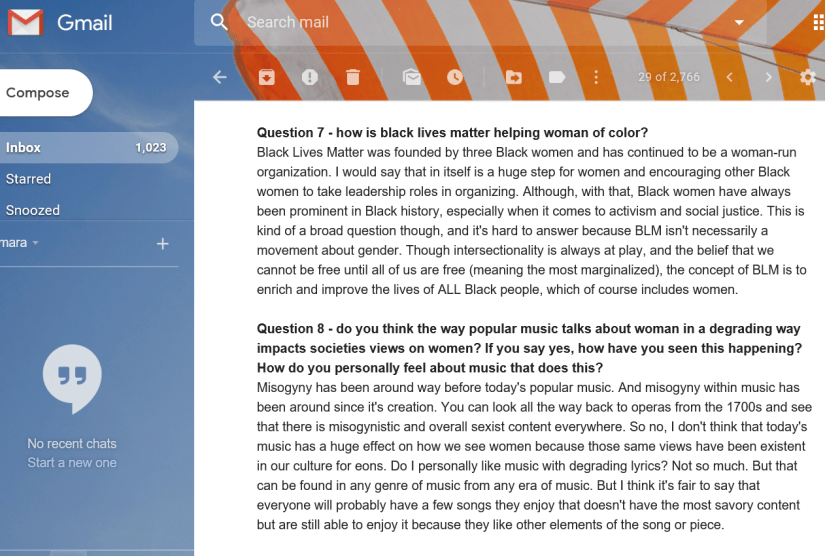The image size is (825, 556).
Task: Report this email as spam
Action: (x=310, y=77)
